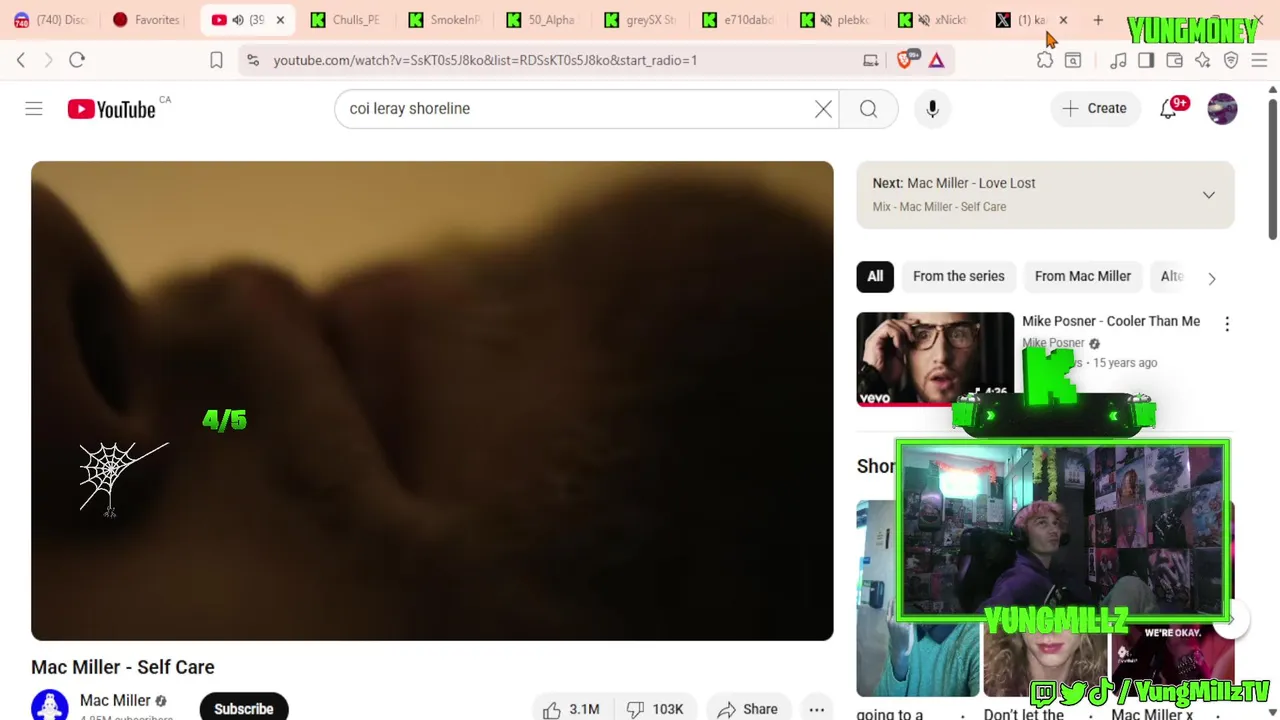The height and width of the screenshot is (720, 1280).
Task: Switch to the greySX tab
Action: coord(639,20)
